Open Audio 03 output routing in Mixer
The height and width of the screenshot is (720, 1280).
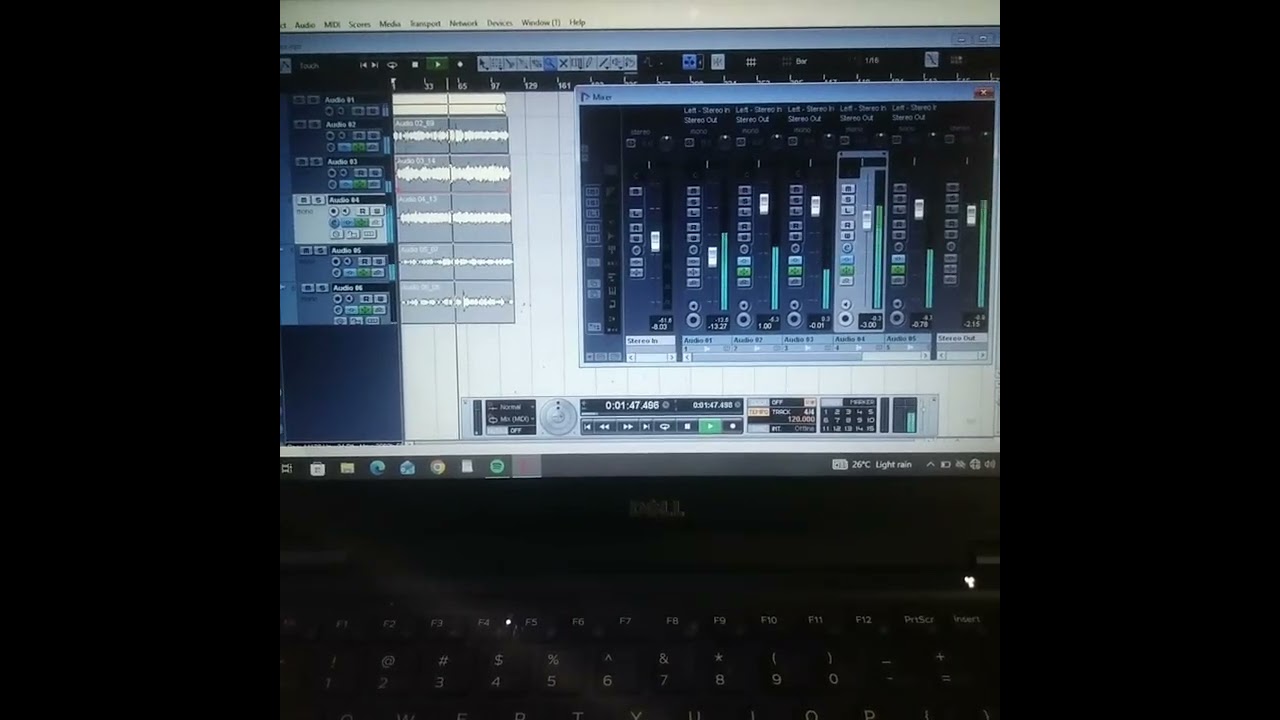tap(805, 119)
